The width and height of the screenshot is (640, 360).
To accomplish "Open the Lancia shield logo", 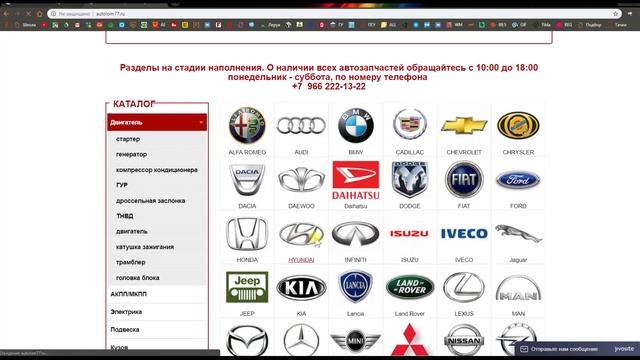I will [356, 287].
